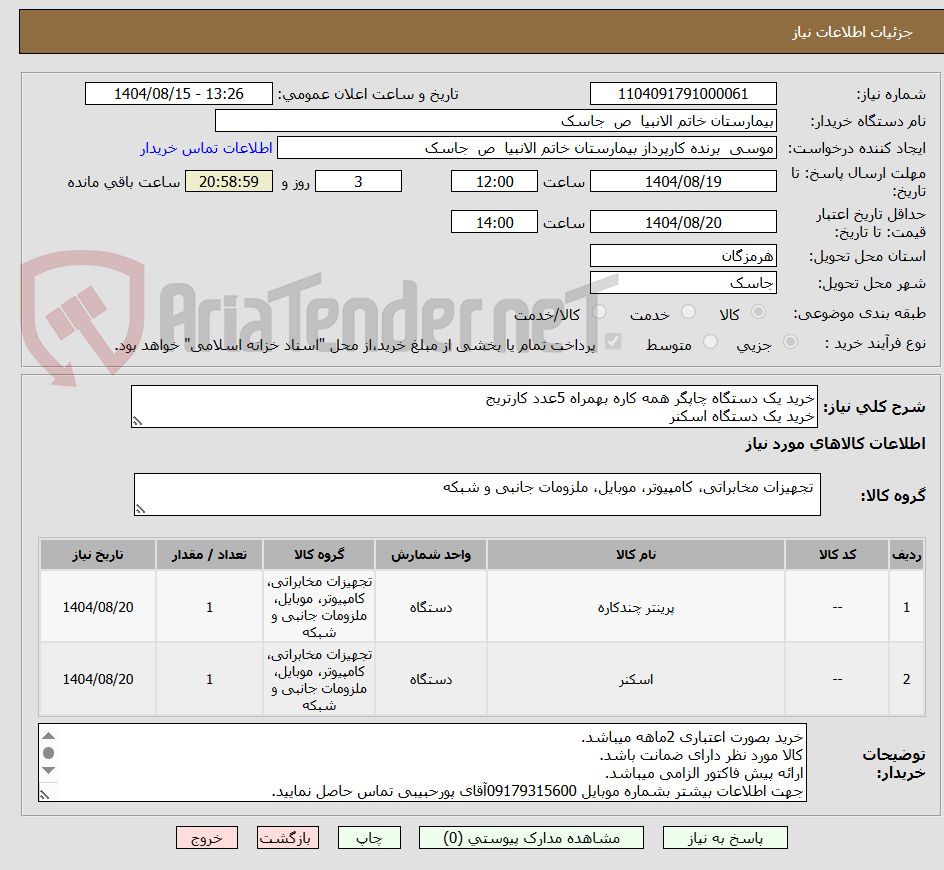Click the countdown timer 20:58:59

[229, 181]
